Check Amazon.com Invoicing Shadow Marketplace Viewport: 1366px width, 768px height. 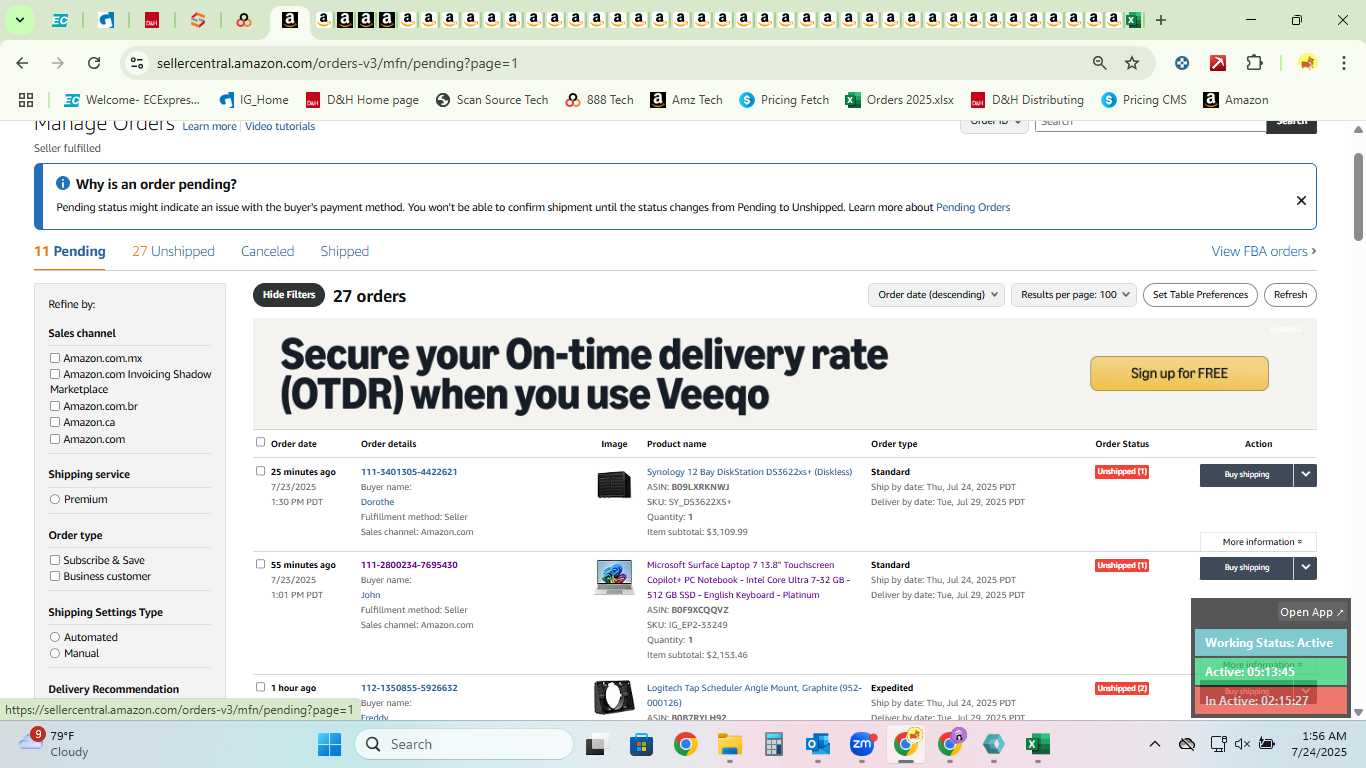coord(55,374)
